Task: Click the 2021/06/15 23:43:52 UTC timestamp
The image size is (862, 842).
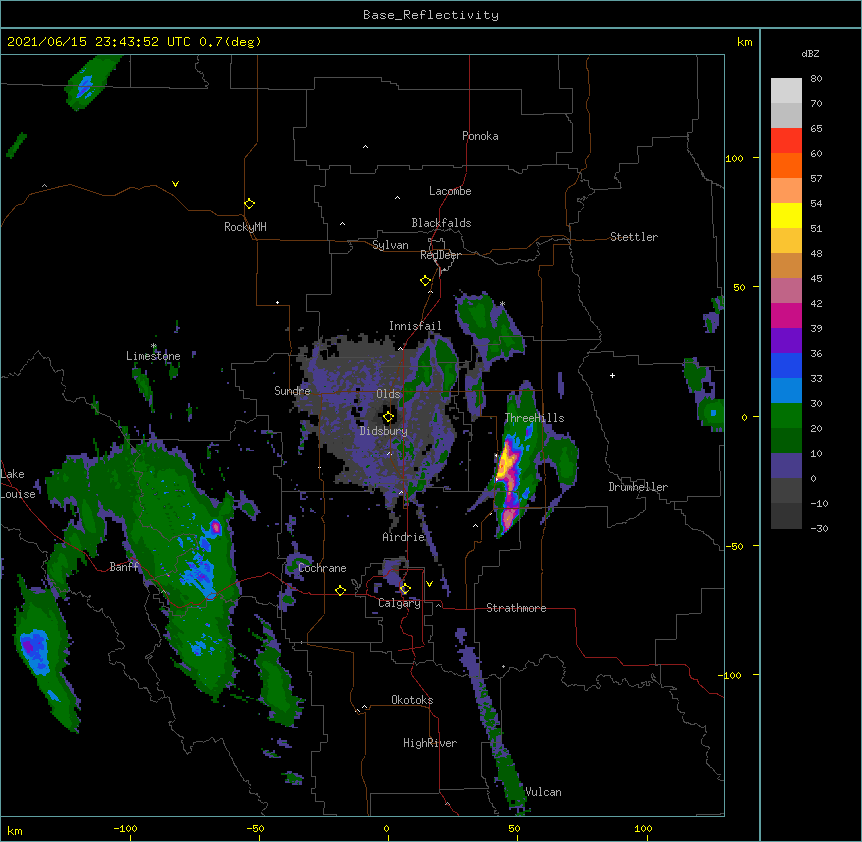Action: (x=99, y=42)
